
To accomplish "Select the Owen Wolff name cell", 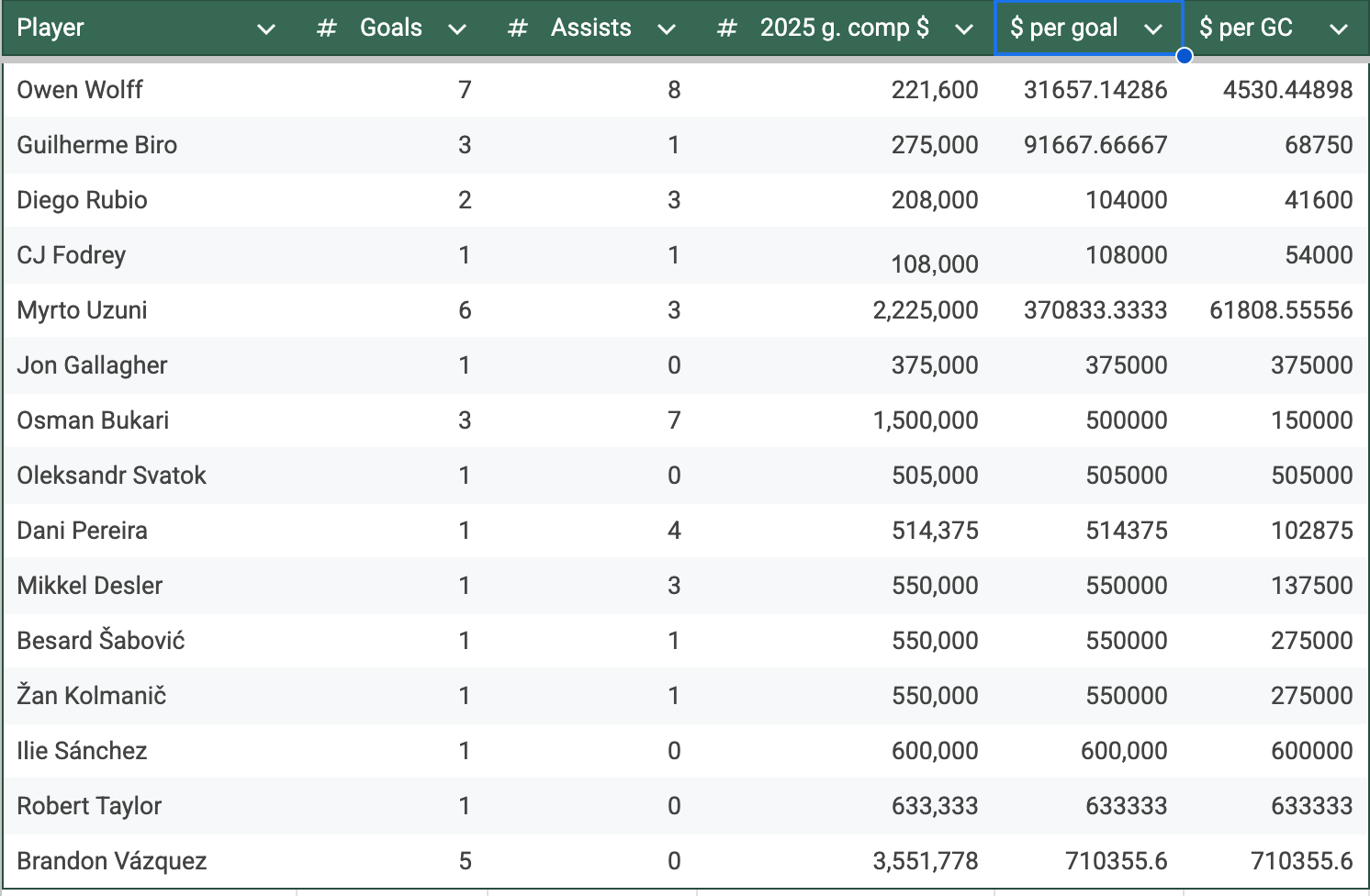I will pos(80,90).
